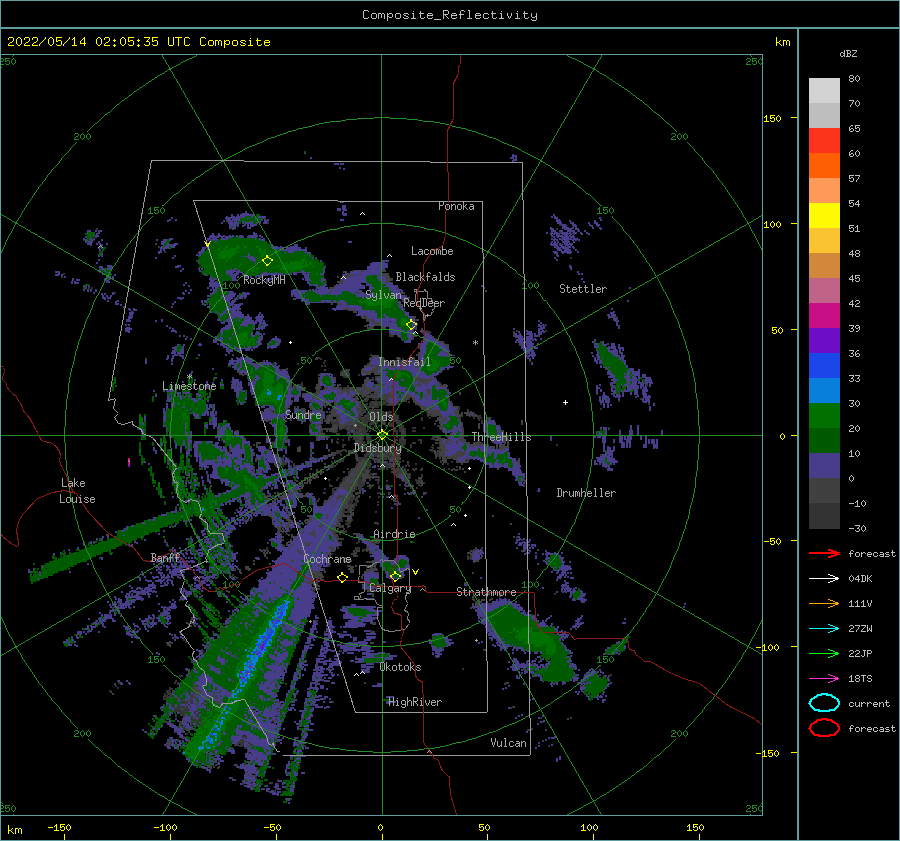
Task: Click the lightest gray 80 dBZ swatch
Action: [824, 91]
